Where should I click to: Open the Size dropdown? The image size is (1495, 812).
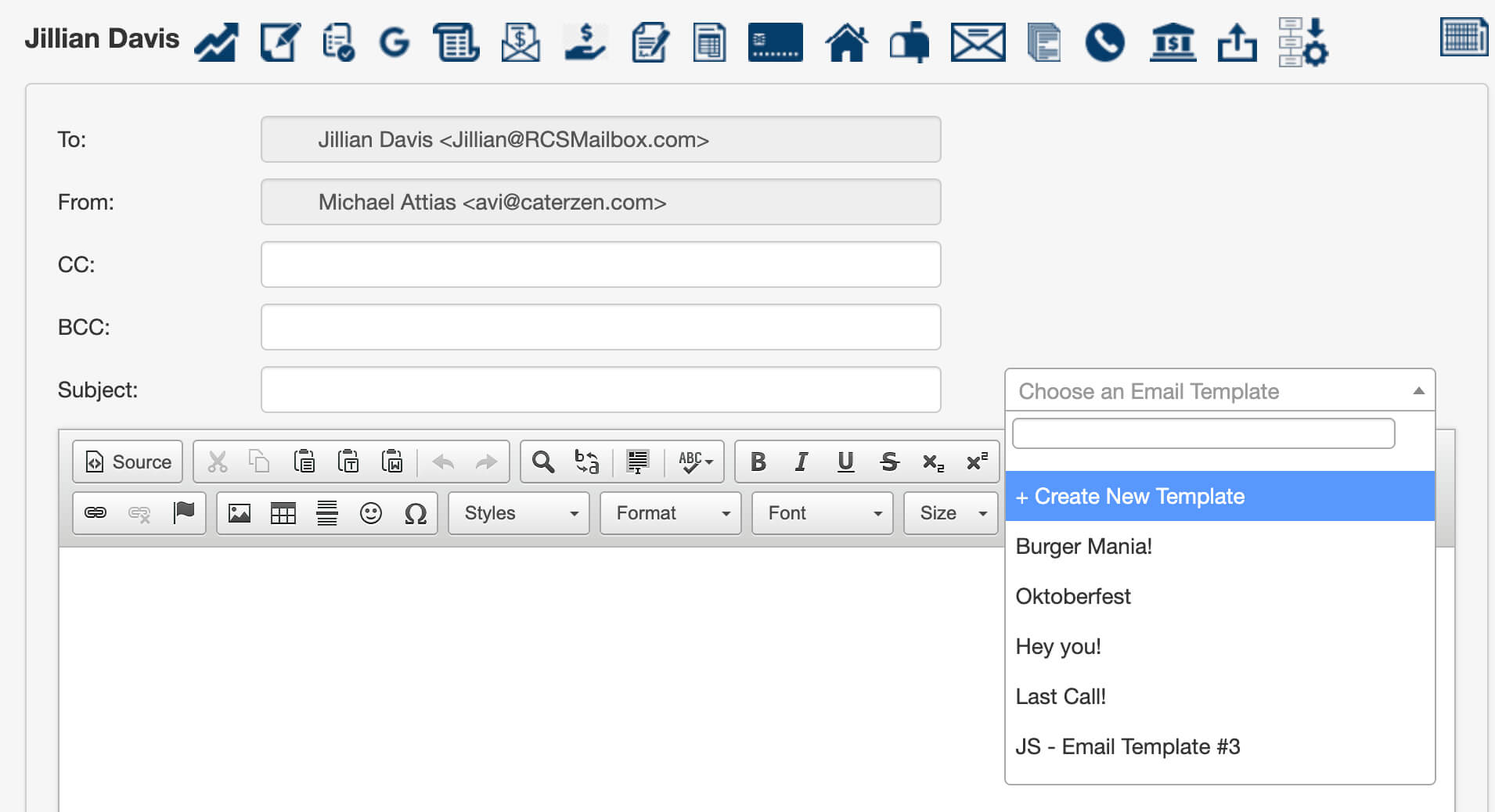click(x=951, y=513)
